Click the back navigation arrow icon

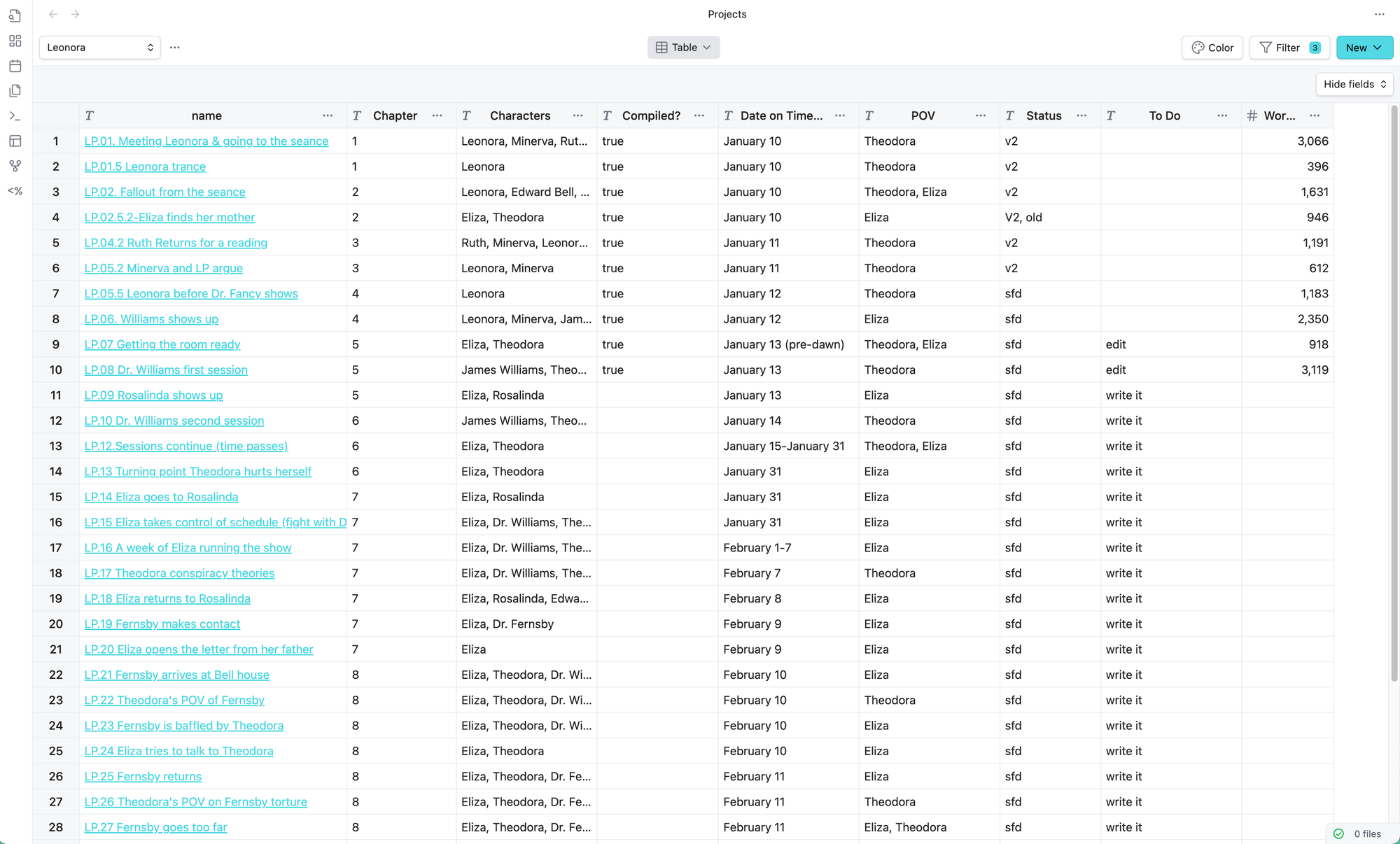tap(53, 13)
